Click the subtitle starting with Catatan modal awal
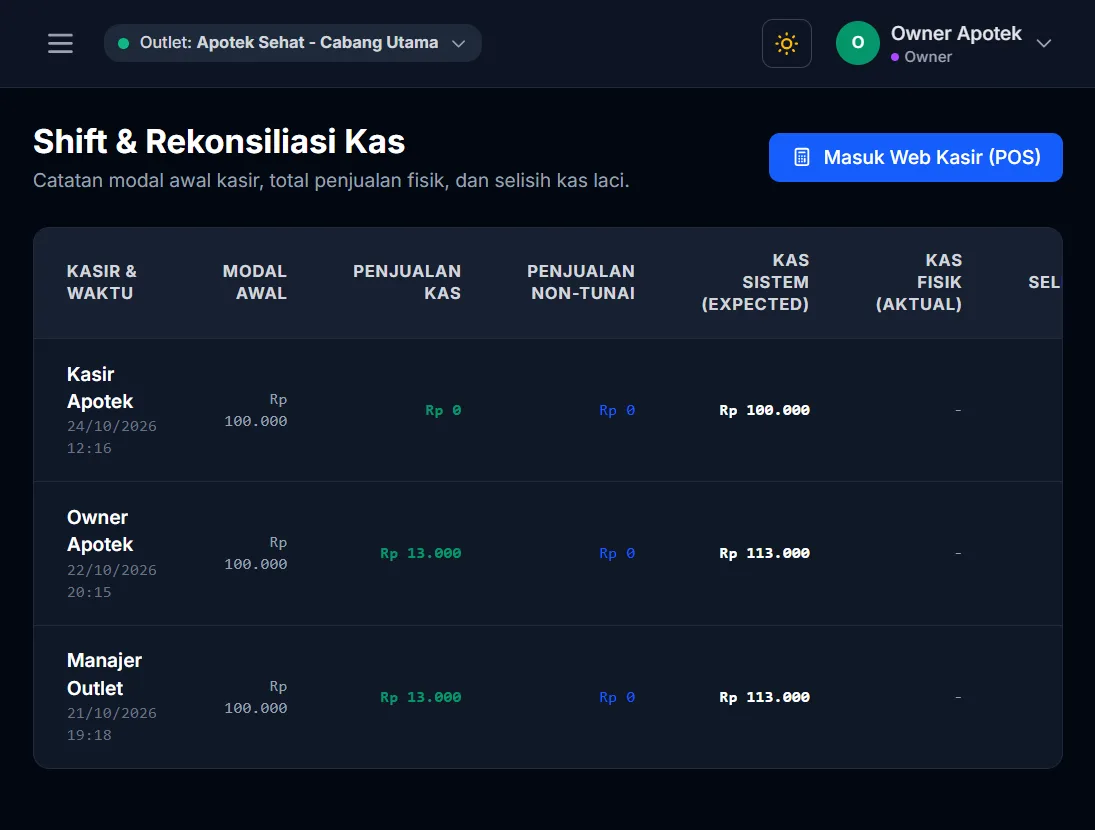Viewport: 1095px width, 830px height. click(x=331, y=180)
